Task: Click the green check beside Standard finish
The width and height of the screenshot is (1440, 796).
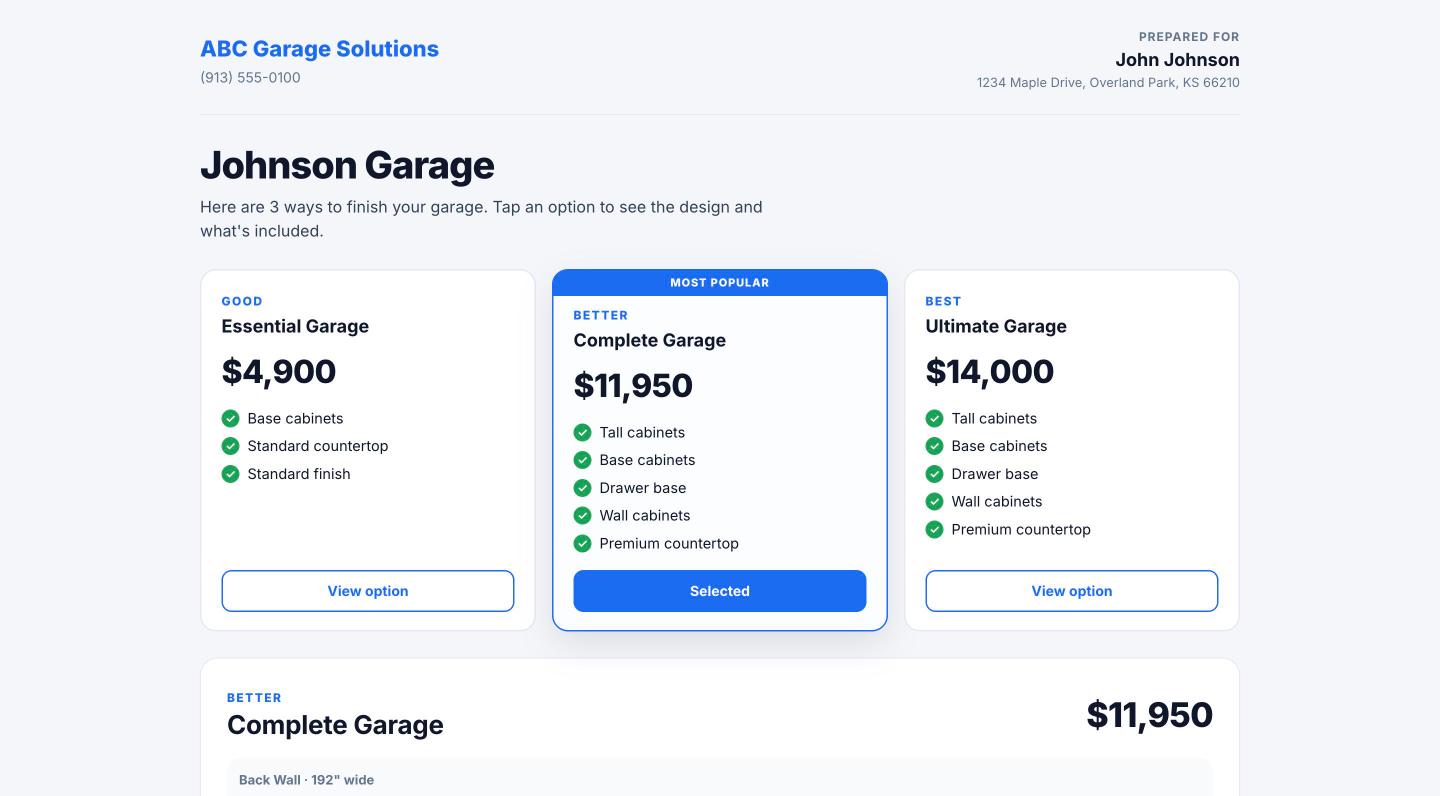Action: [231, 474]
